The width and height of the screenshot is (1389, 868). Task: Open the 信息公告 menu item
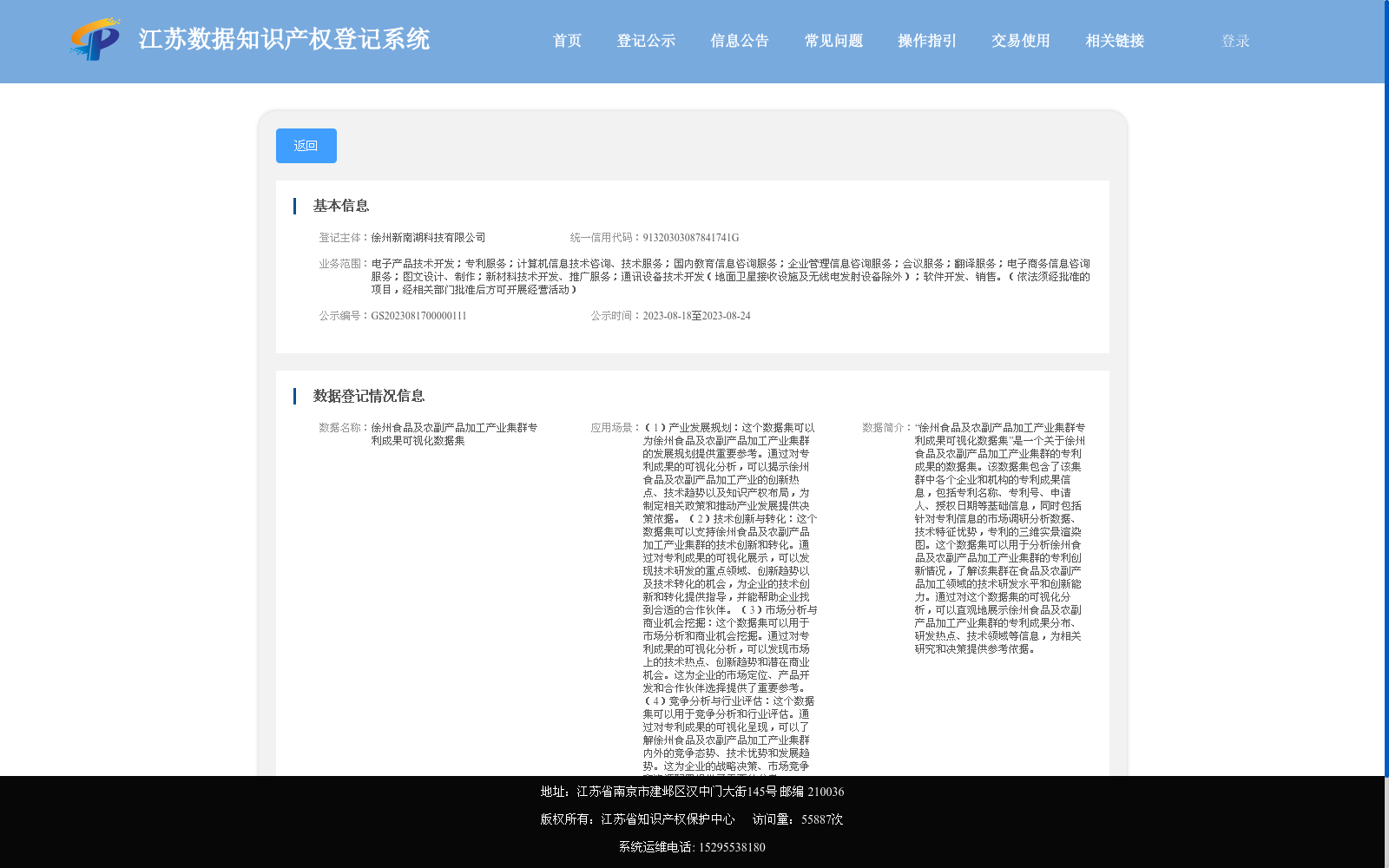[740, 41]
